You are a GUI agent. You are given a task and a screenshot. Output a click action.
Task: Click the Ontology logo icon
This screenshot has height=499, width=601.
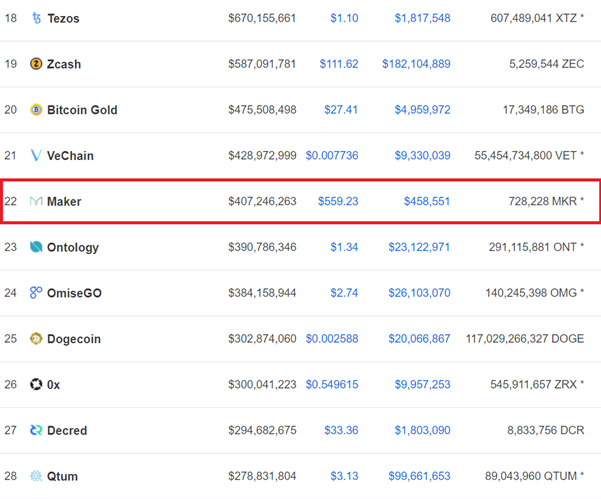click(36, 247)
